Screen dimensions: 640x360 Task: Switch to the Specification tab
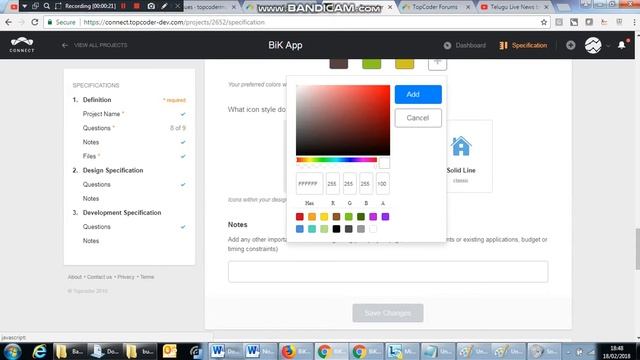pos(523,45)
